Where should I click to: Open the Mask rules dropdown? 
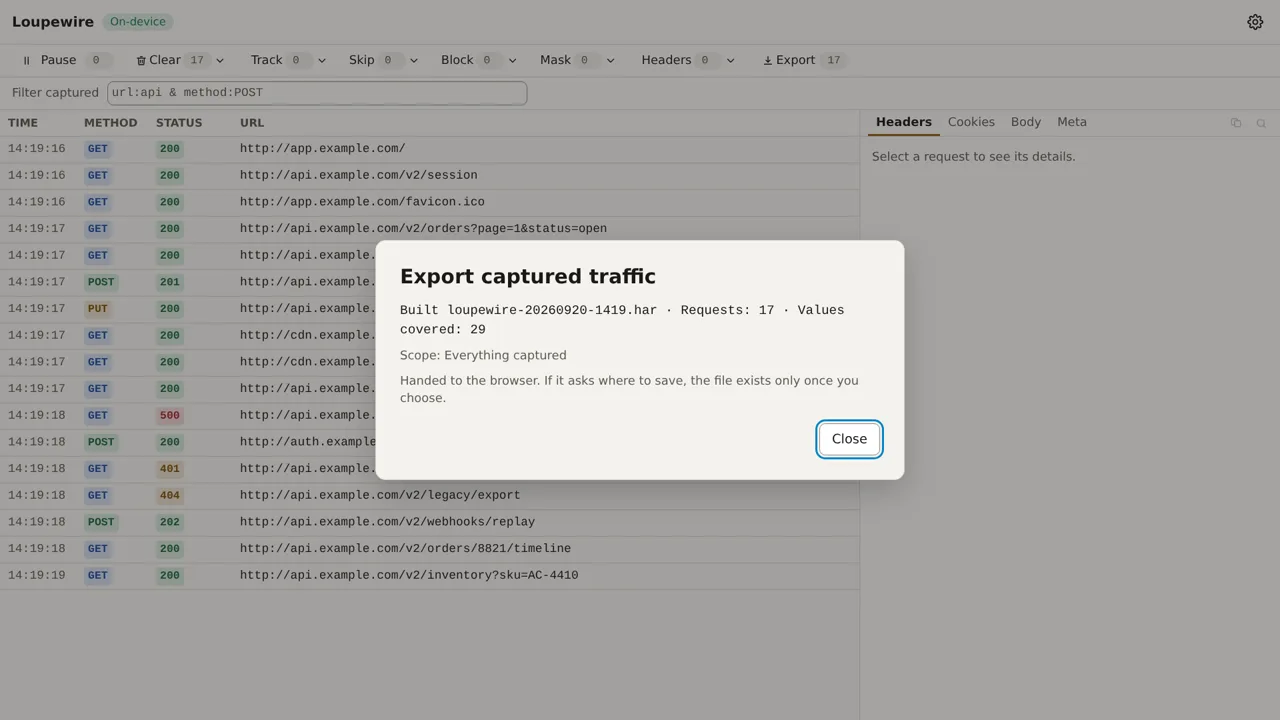click(x=610, y=60)
